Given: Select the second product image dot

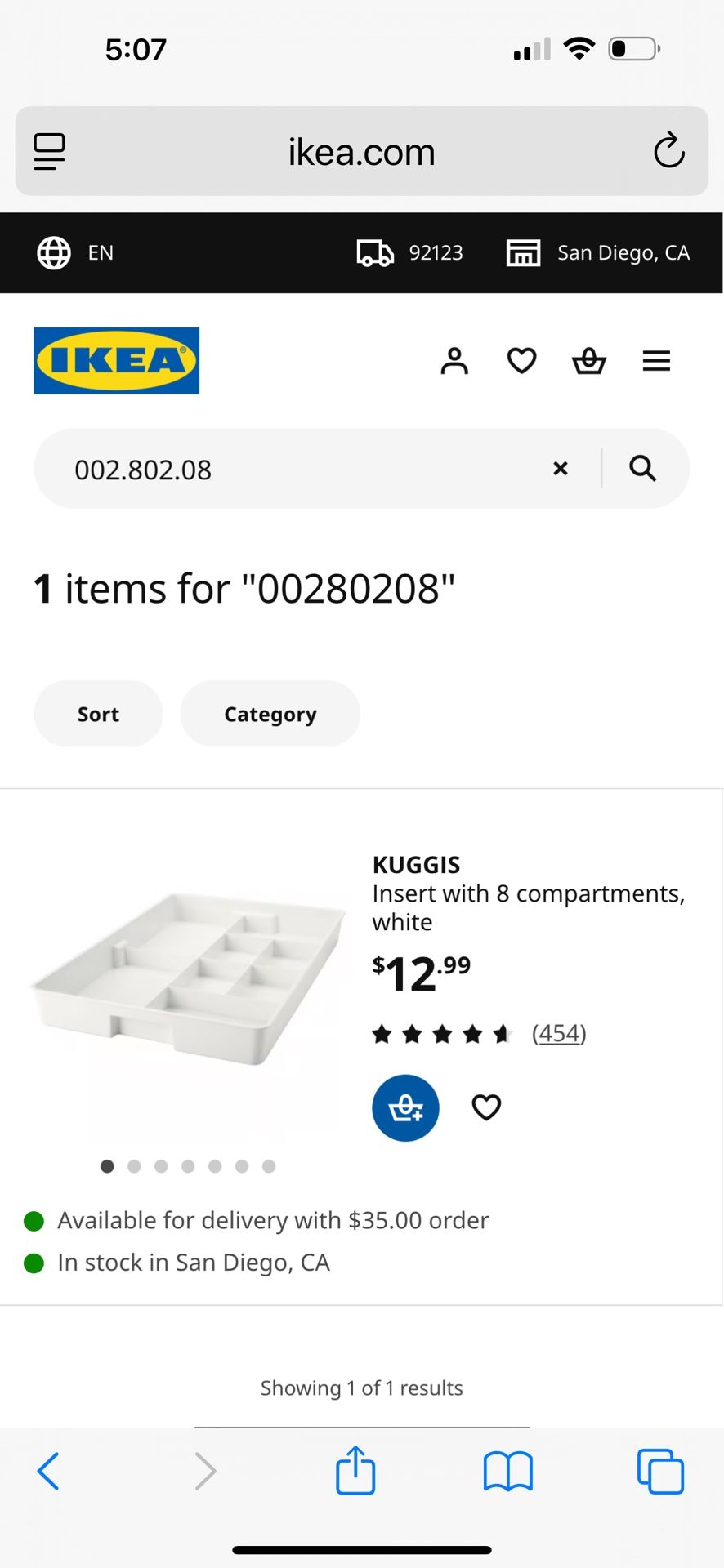Looking at the screenshot, I should coord(134,1166).
